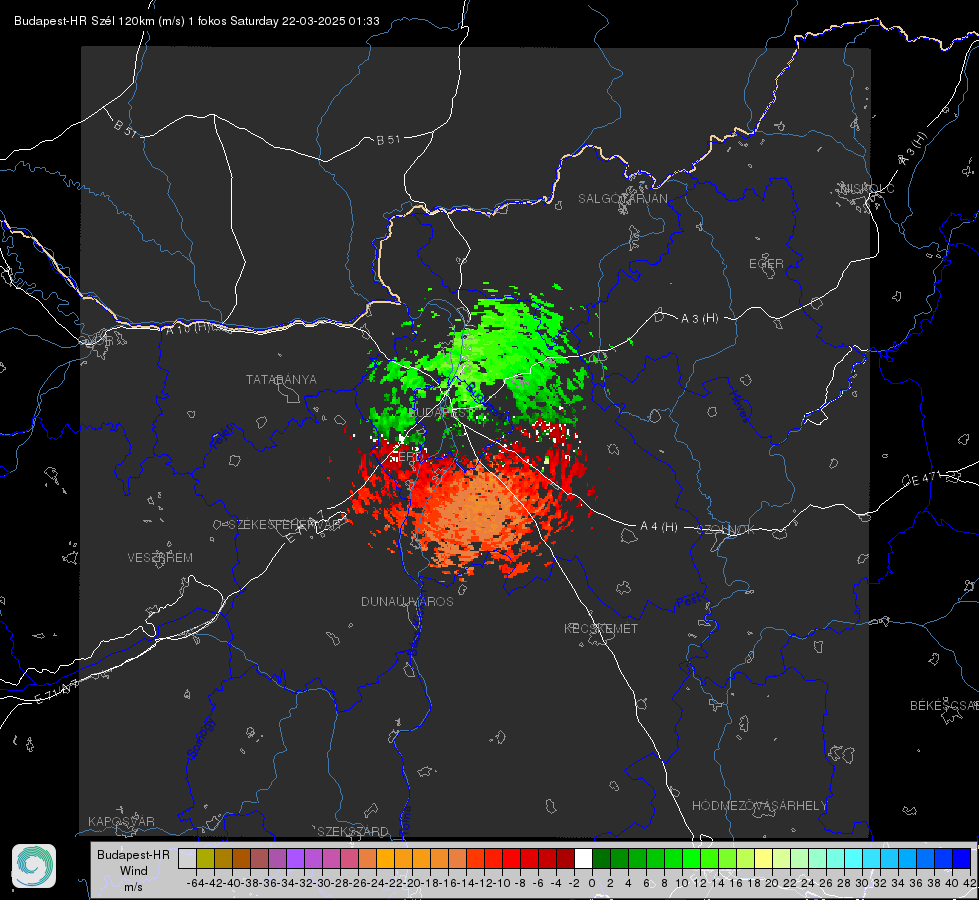Image resolution: width=979 pixels, height=900 pixels.
Task: Pick the cyan swatch between 28 and 30
Action: pos(853,858)
